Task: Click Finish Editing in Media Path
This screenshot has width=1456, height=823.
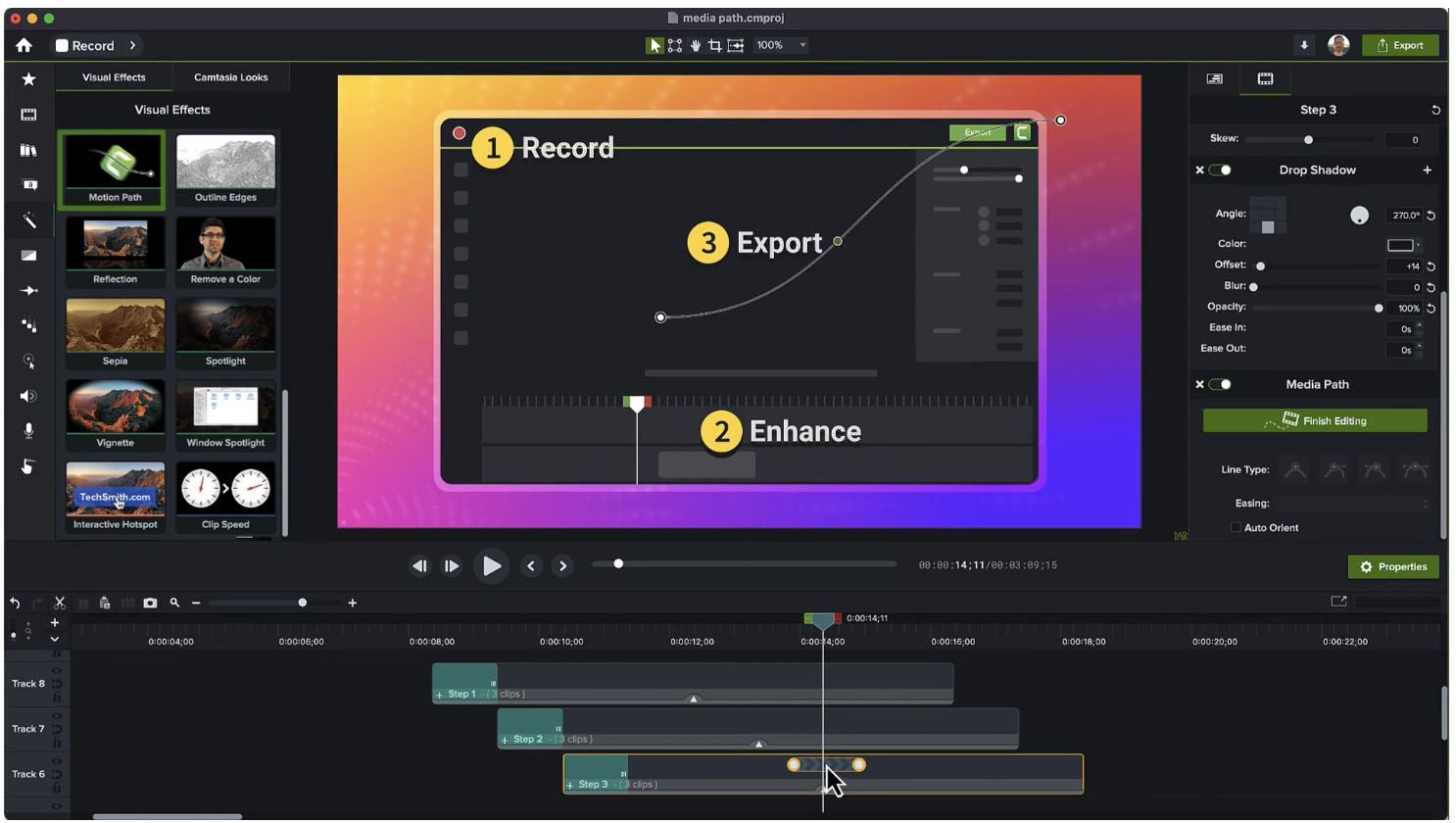Action: 1315,420
